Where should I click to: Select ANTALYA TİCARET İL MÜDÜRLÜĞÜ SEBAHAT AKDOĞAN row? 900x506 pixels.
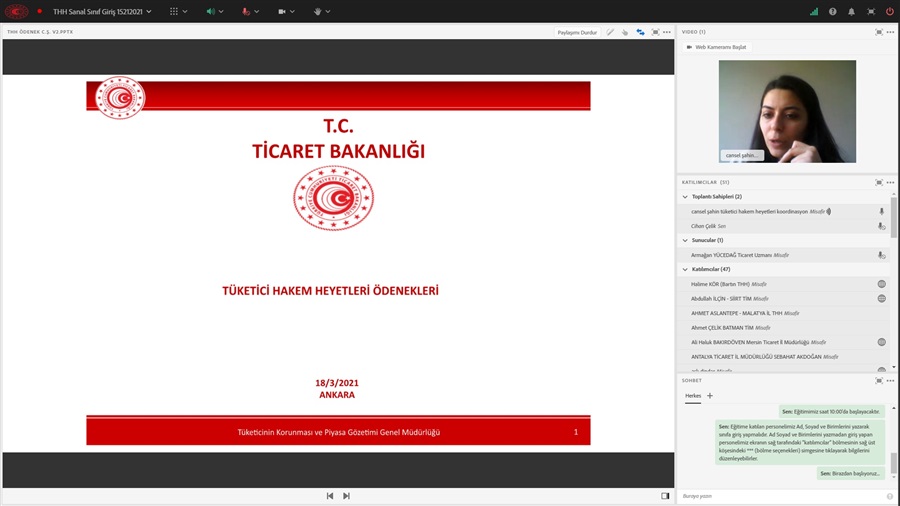[785, 357]
